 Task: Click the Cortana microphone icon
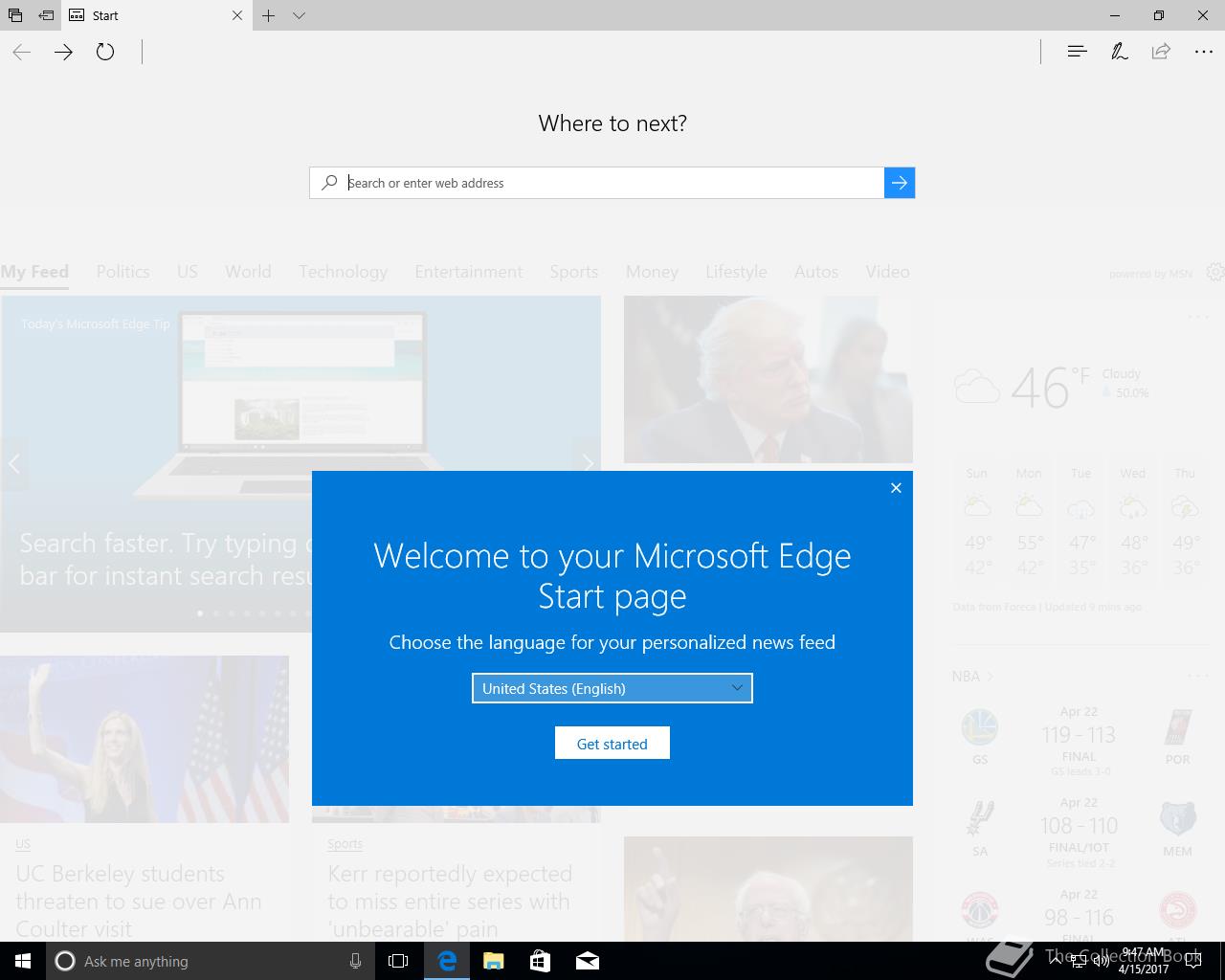click(x=355, y=961)
